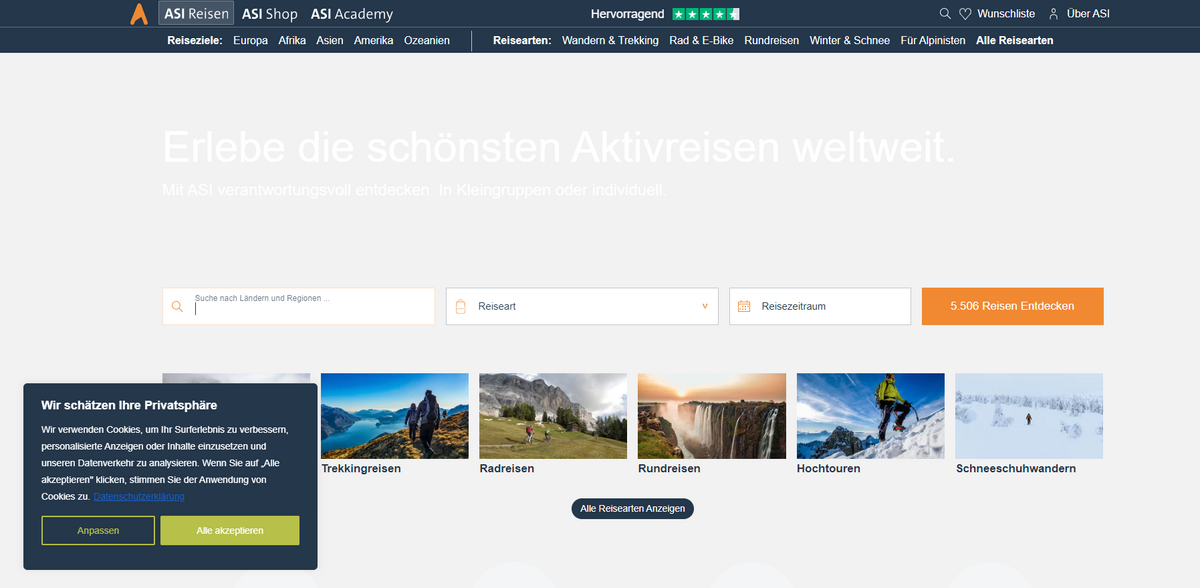Click Über ASI link text
The height and width of the screenshot is (588, 1200).
pyautogui.click(x=1088, y=14)
